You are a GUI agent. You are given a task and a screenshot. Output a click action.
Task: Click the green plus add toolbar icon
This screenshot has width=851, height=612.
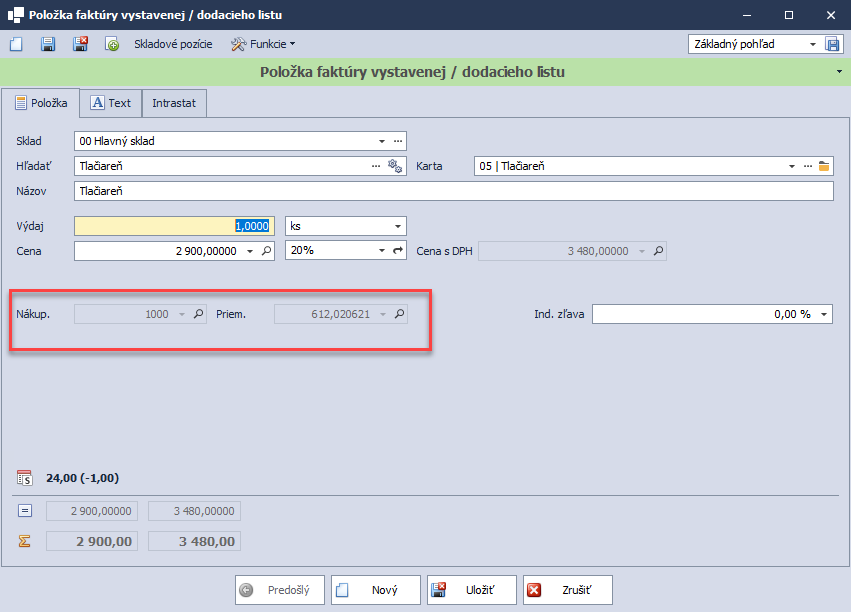(x=112, y=44)
